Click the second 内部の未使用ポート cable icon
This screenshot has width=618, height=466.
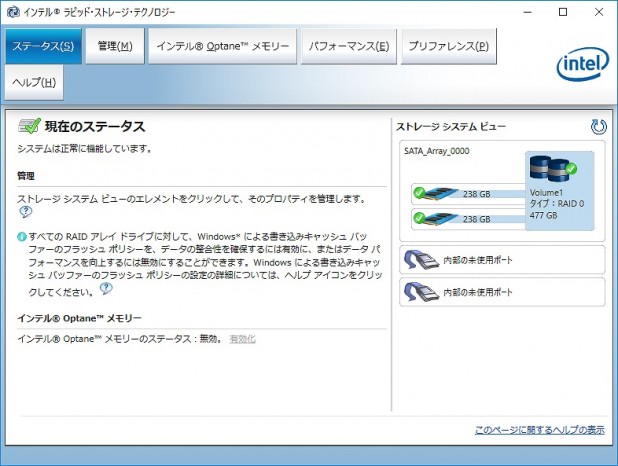(421, 292)
